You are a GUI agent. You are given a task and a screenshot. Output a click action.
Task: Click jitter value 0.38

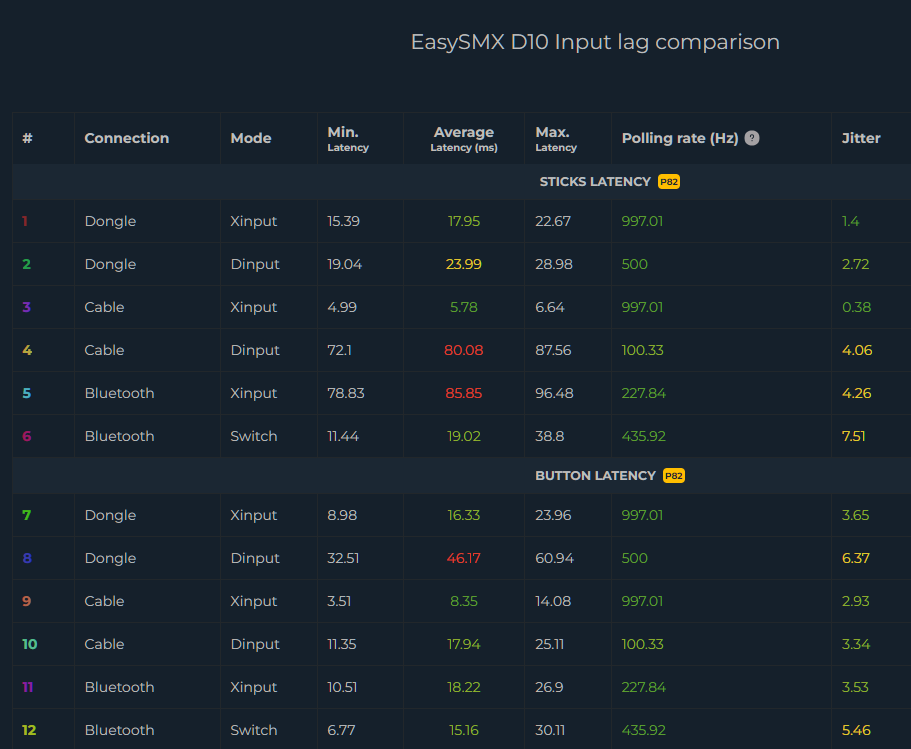[x=856, y=307]
